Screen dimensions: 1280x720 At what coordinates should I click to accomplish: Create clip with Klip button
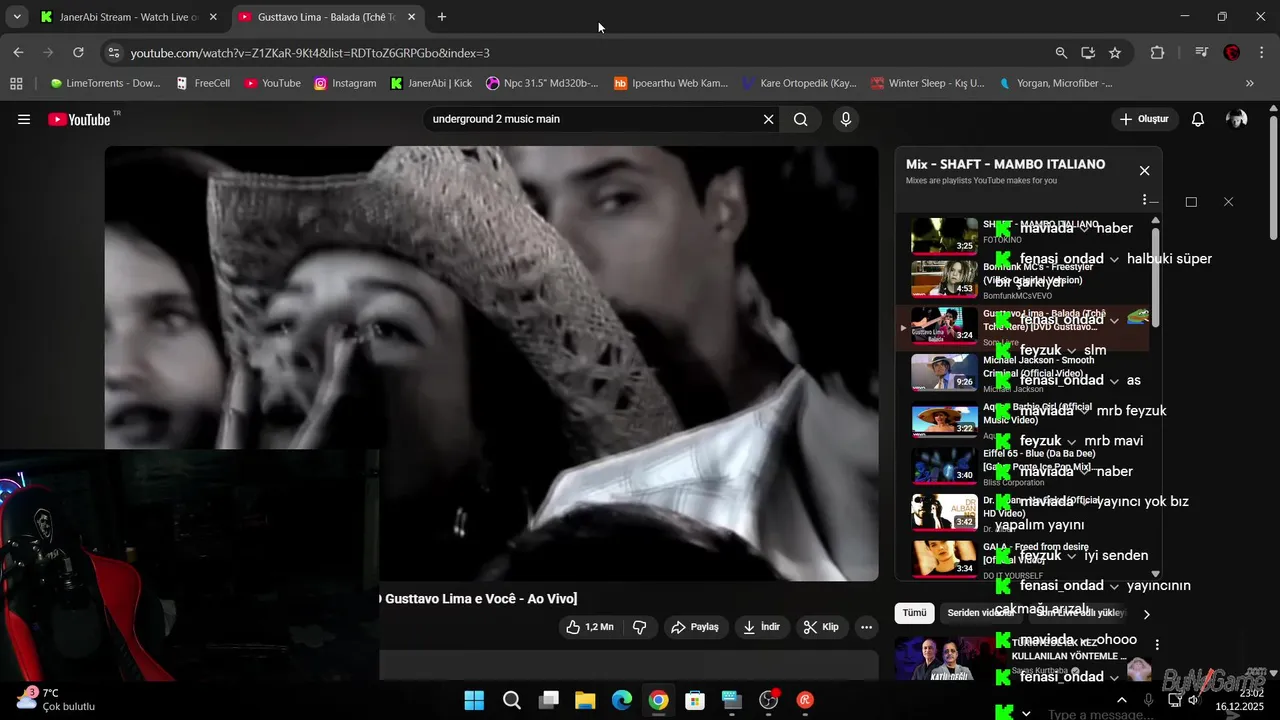pos(821,627)
